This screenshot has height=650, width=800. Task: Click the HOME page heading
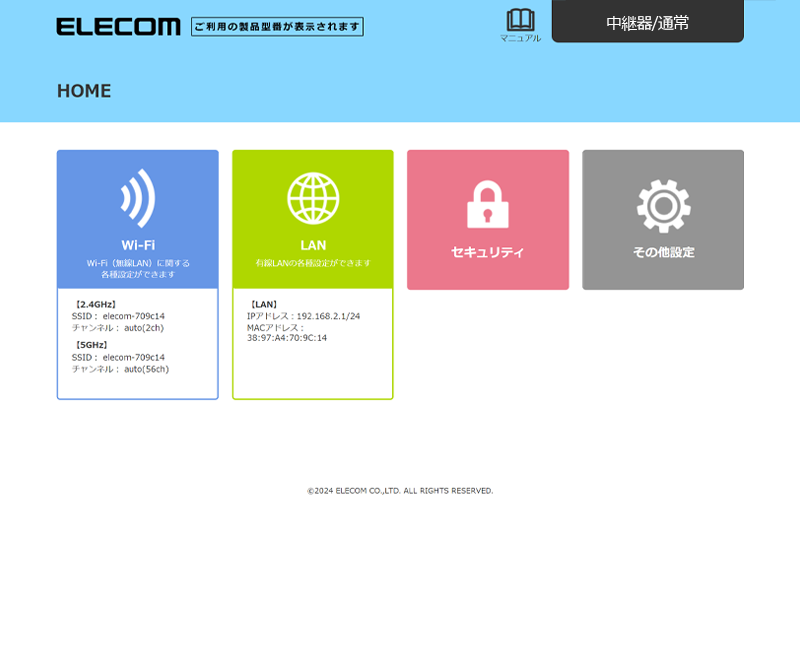tap(84, 91)
